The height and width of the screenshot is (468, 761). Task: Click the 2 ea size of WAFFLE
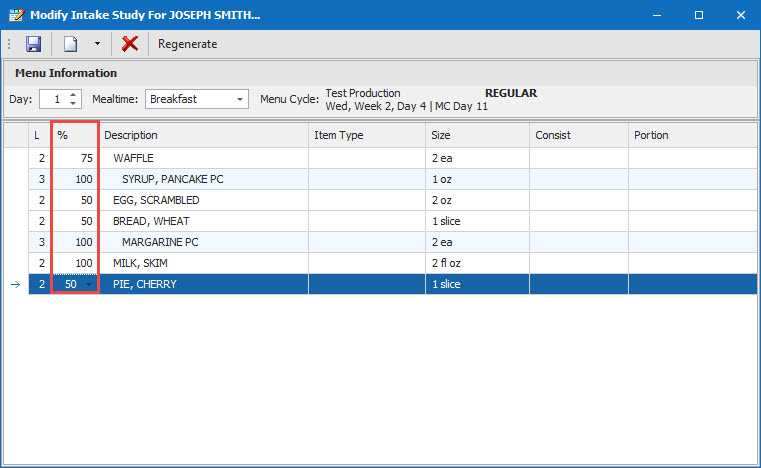(x=478, y=158)
